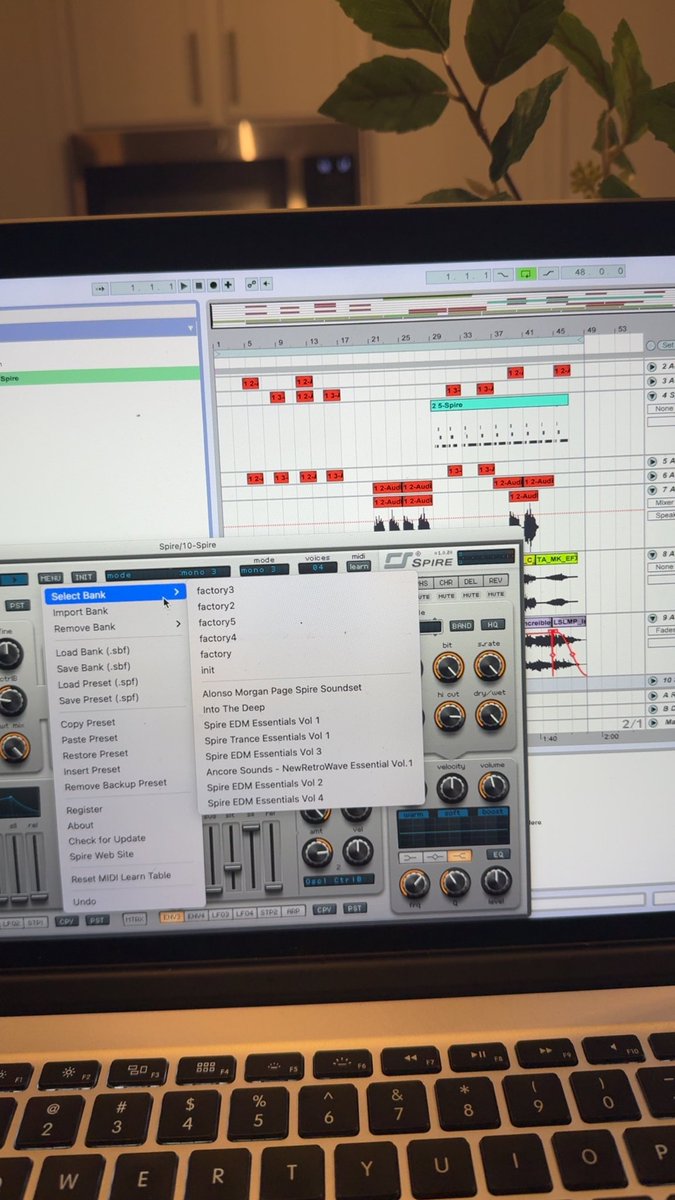The image size is (675, 1200).
Task: Unfold Ableton track 3
Action: [x=651, y=381]
